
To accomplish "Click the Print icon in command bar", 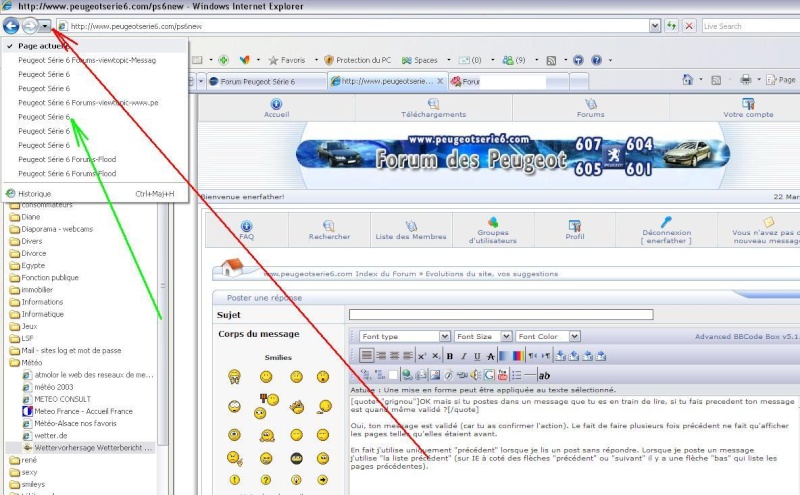I will pos(746,80).
